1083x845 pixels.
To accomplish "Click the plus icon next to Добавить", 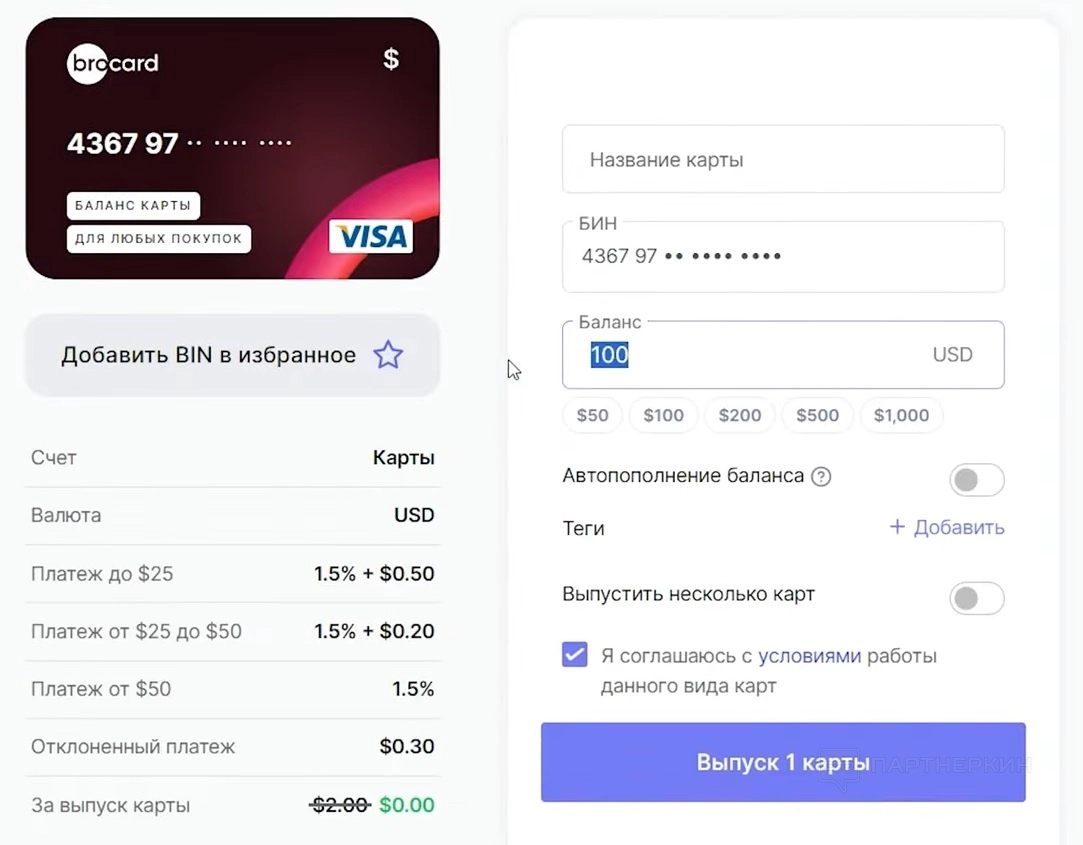I will (x=897, y=527).
